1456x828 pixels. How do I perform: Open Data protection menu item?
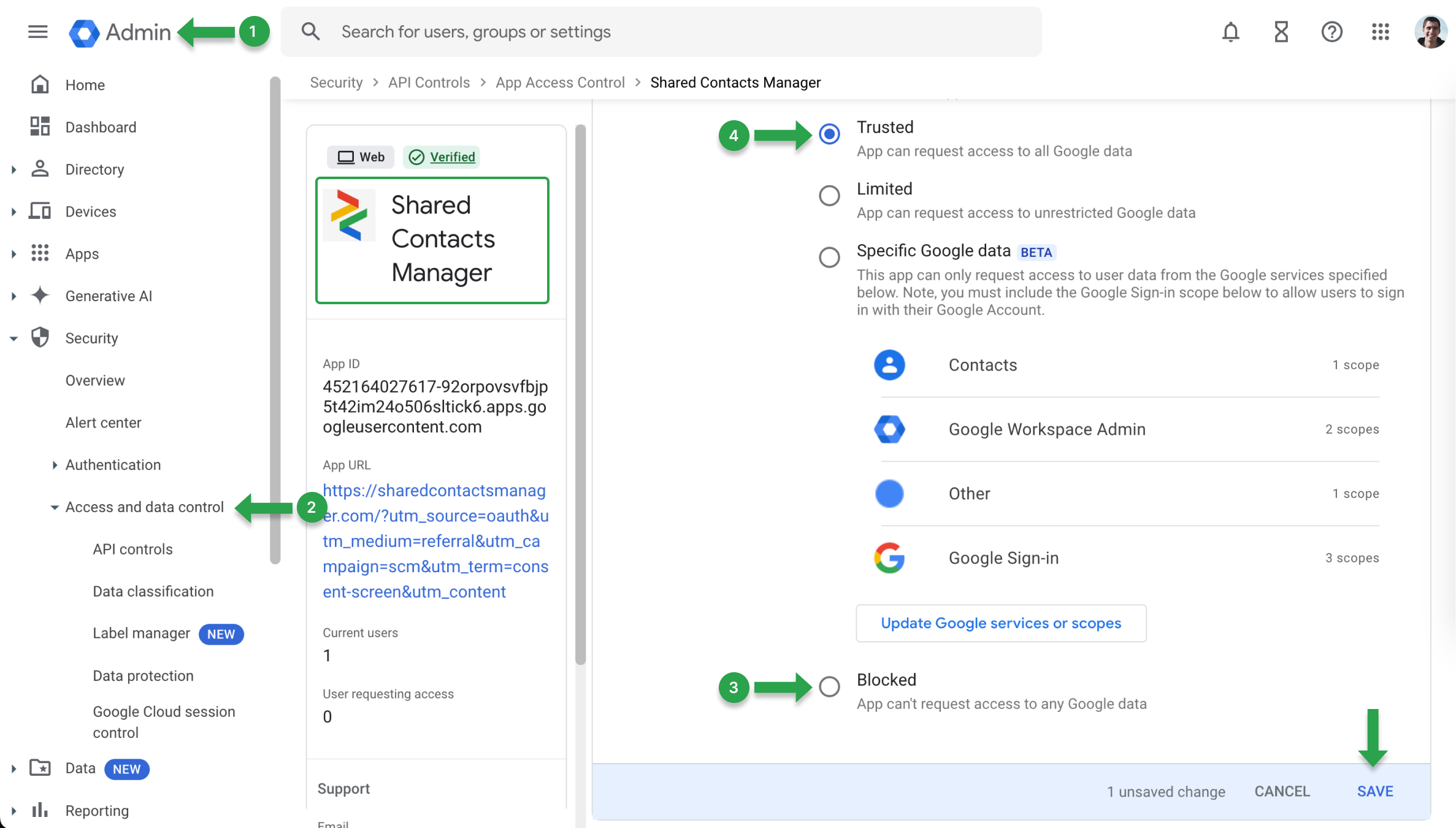(143, 676)
